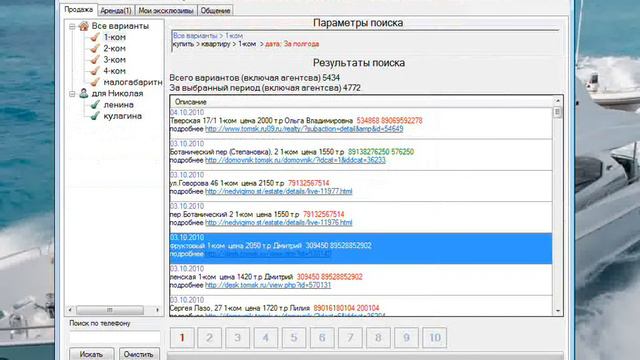Go to results page 3
The image size is (640, 360).
point(238,338)
